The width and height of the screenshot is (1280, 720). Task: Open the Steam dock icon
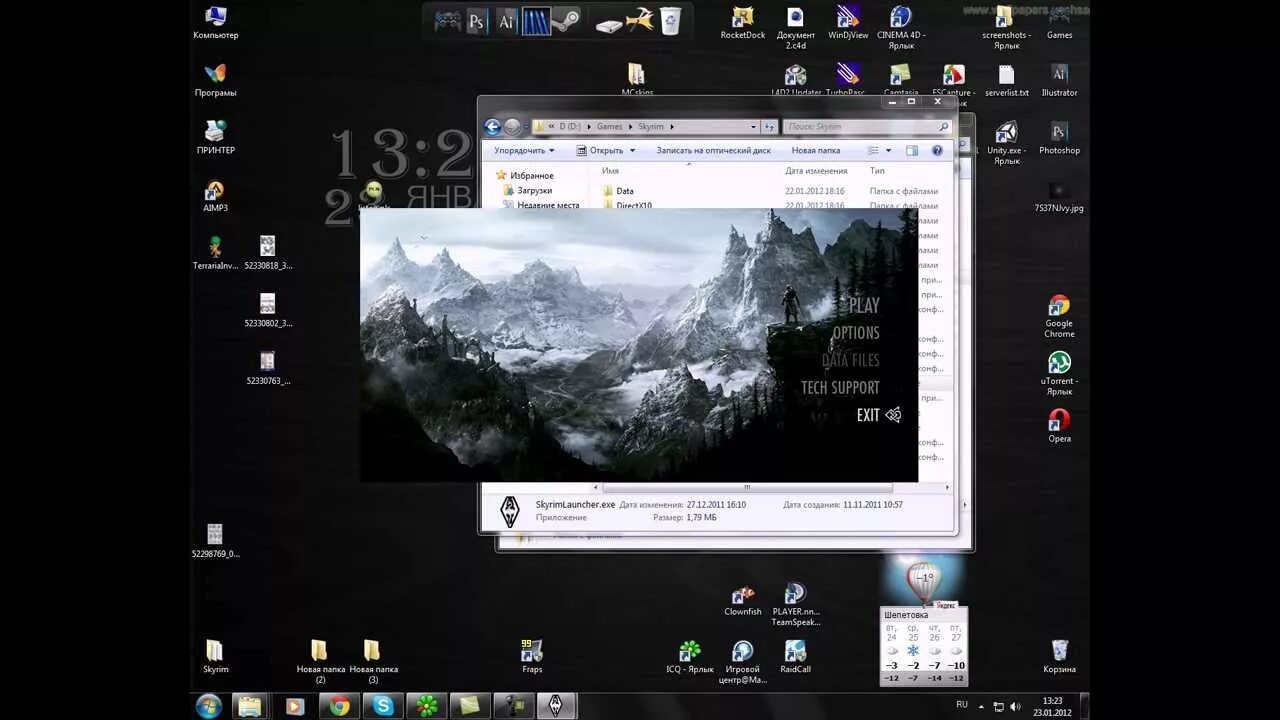(565, 20)
